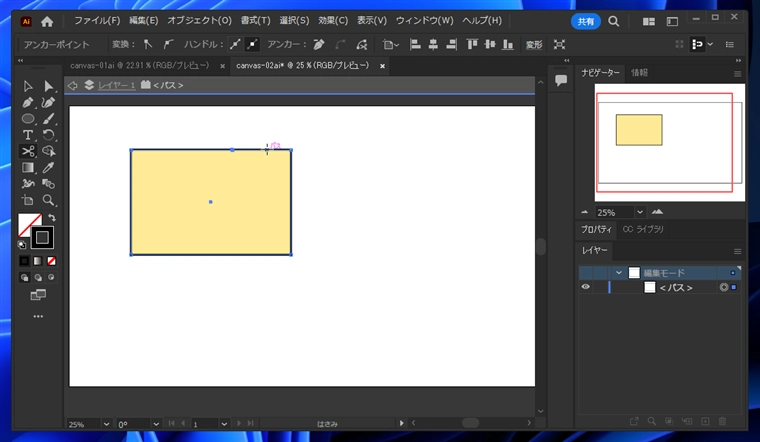760x442 pixels.
Task: Enable Draw Inside mode
Action: click(51, 278)
